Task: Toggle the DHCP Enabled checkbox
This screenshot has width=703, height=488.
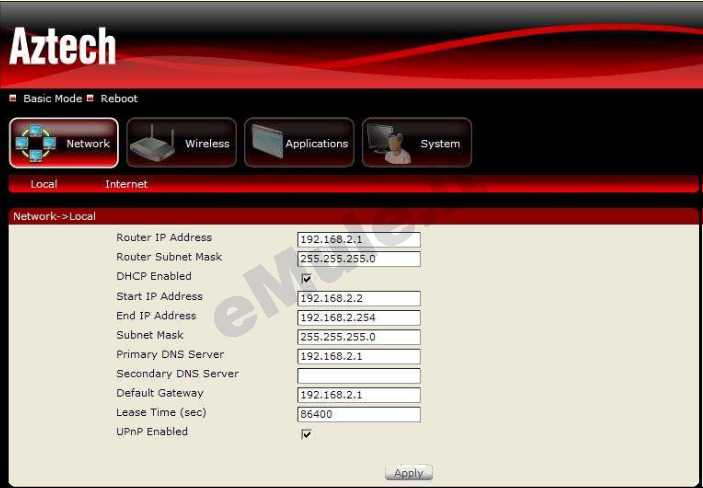Action: (306, 279)
